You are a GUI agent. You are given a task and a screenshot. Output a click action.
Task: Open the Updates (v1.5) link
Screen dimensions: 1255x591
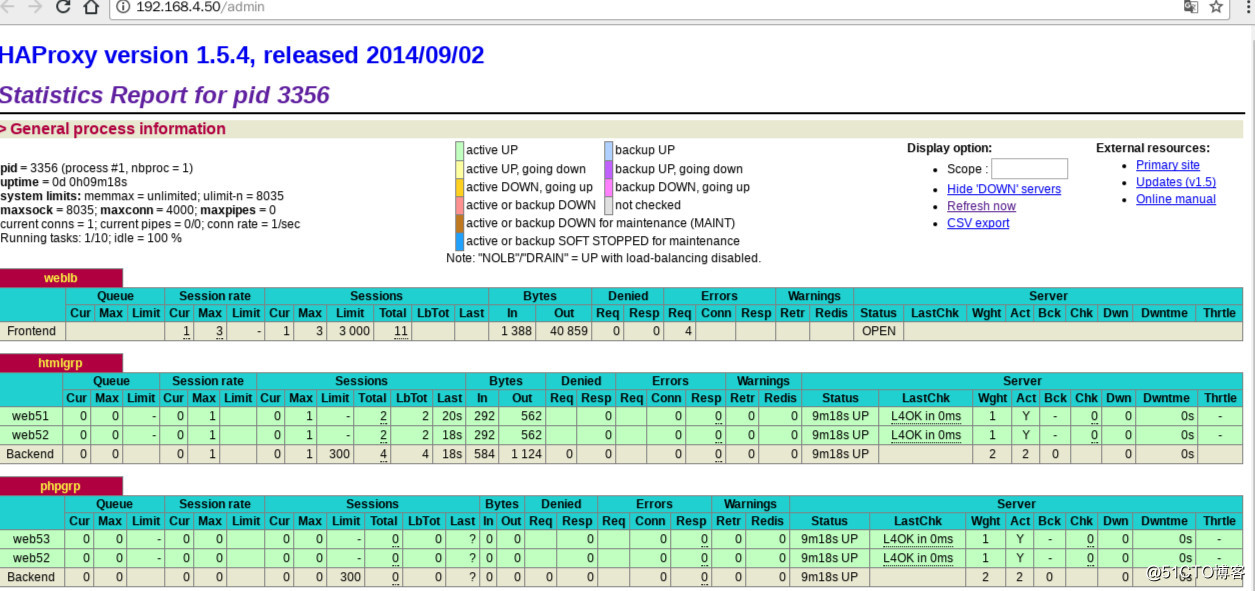(x=1175, y=182)
